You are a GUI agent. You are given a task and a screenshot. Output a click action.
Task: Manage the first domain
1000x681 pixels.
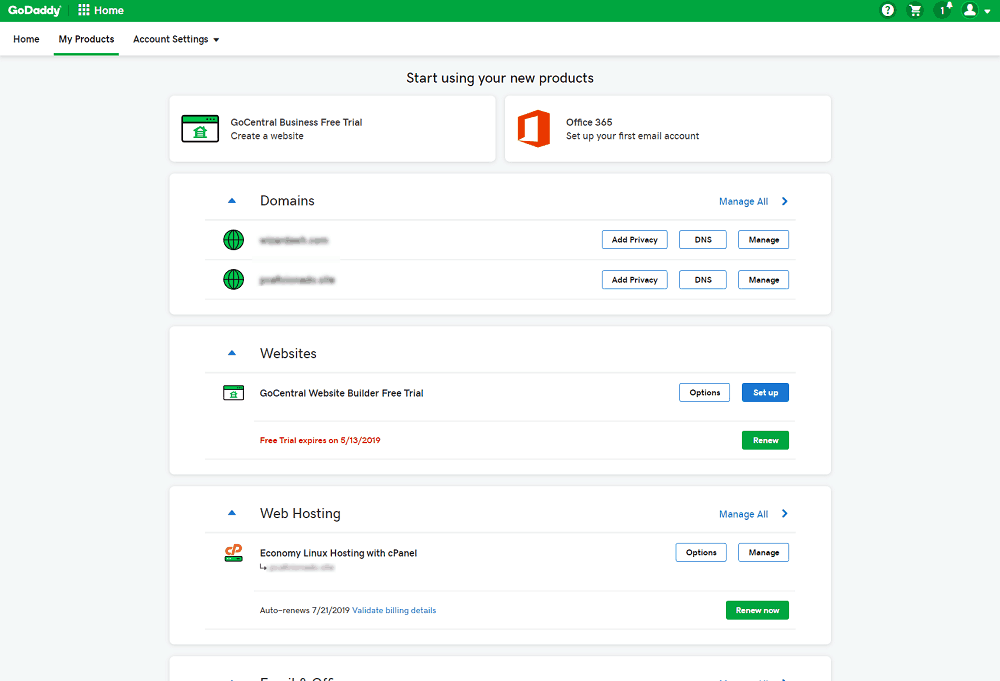pos(763,240)
